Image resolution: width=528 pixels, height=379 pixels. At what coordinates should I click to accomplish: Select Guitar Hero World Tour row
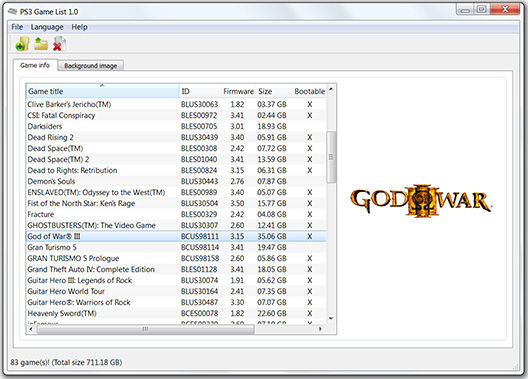tap(176, 291)
